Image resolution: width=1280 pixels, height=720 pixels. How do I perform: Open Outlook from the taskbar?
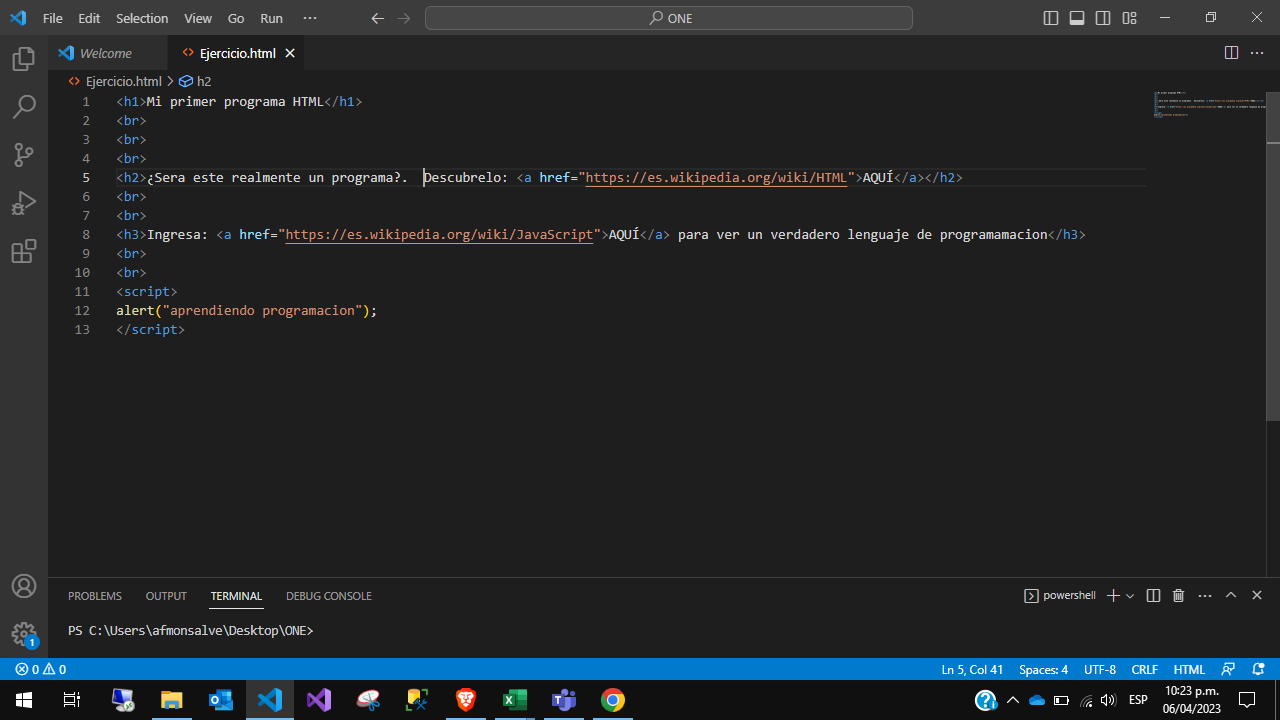(221, 700)
